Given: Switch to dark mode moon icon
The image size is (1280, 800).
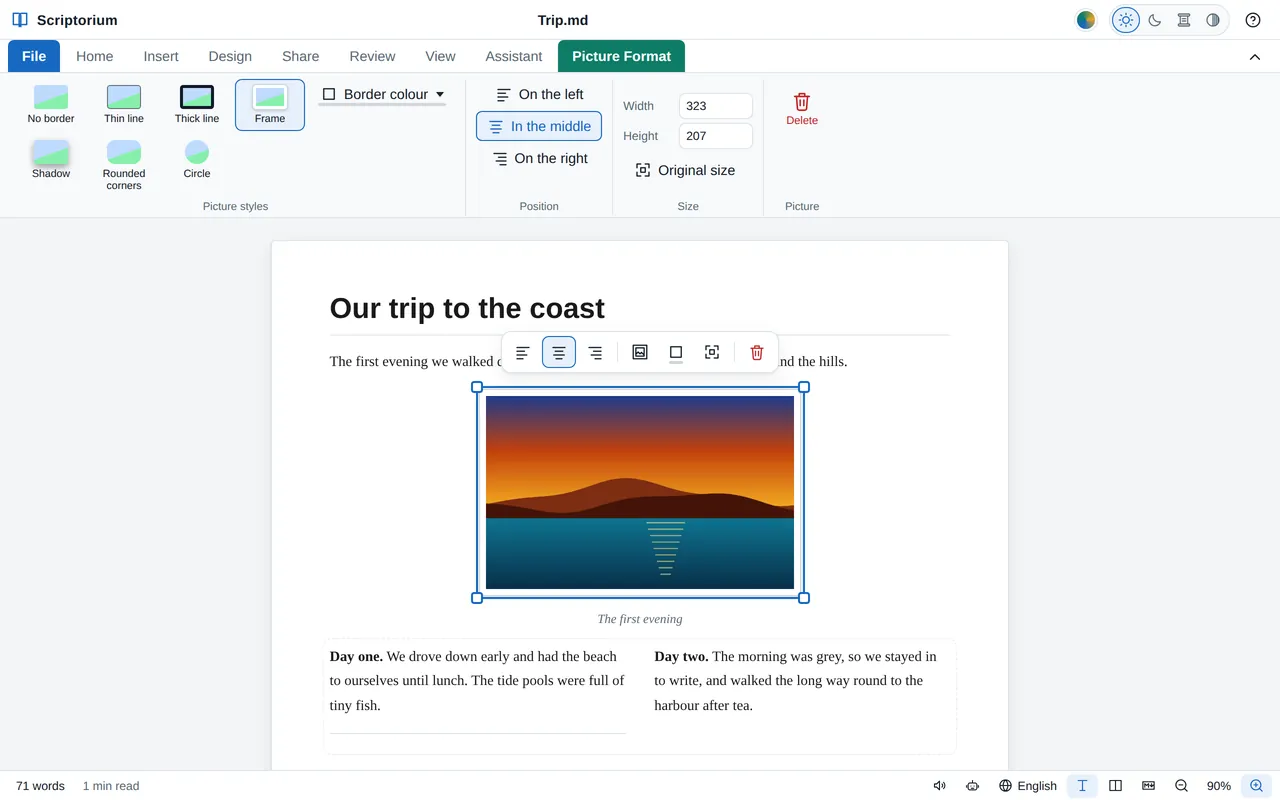Looking at the screenshot, I should (x=1155, y=20).
